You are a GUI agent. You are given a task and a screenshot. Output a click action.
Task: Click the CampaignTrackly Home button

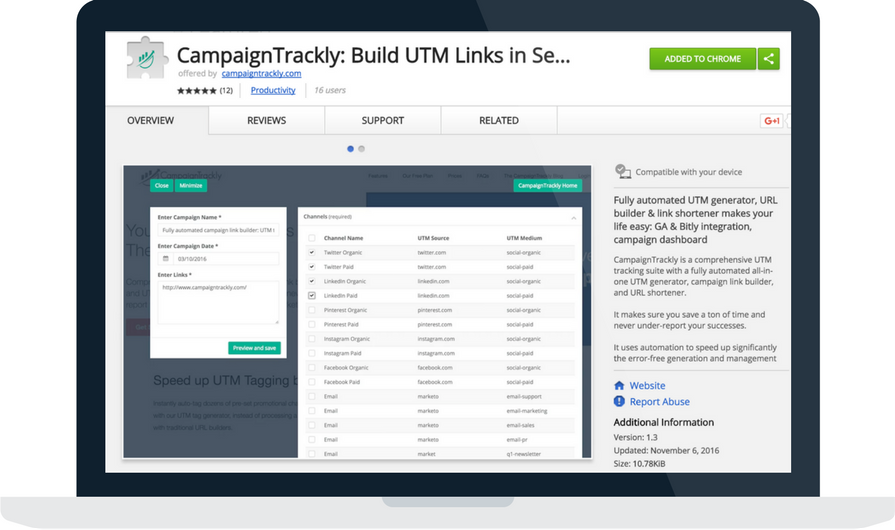(x=547, y=185)
